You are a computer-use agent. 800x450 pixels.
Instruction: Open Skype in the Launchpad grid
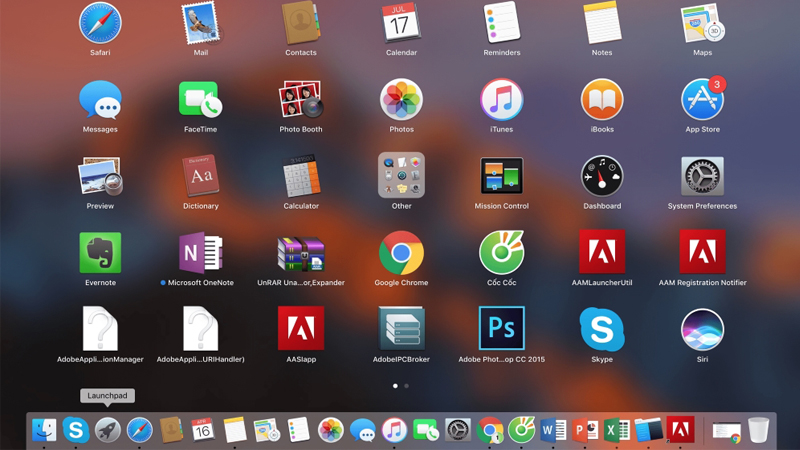coord(602,330)
